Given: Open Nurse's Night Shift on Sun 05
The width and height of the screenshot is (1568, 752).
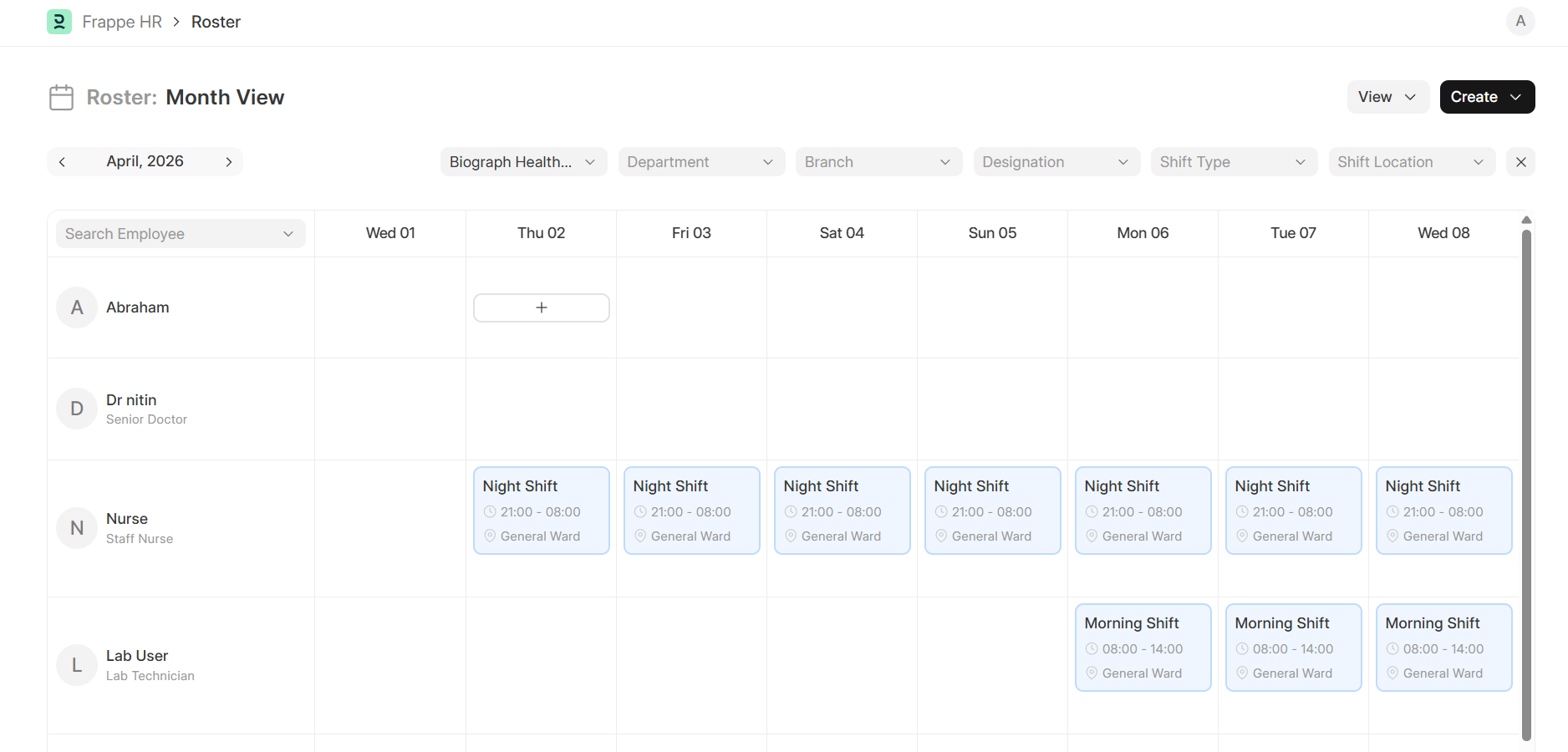Looking at the screenshot, I should click(992, 511).
